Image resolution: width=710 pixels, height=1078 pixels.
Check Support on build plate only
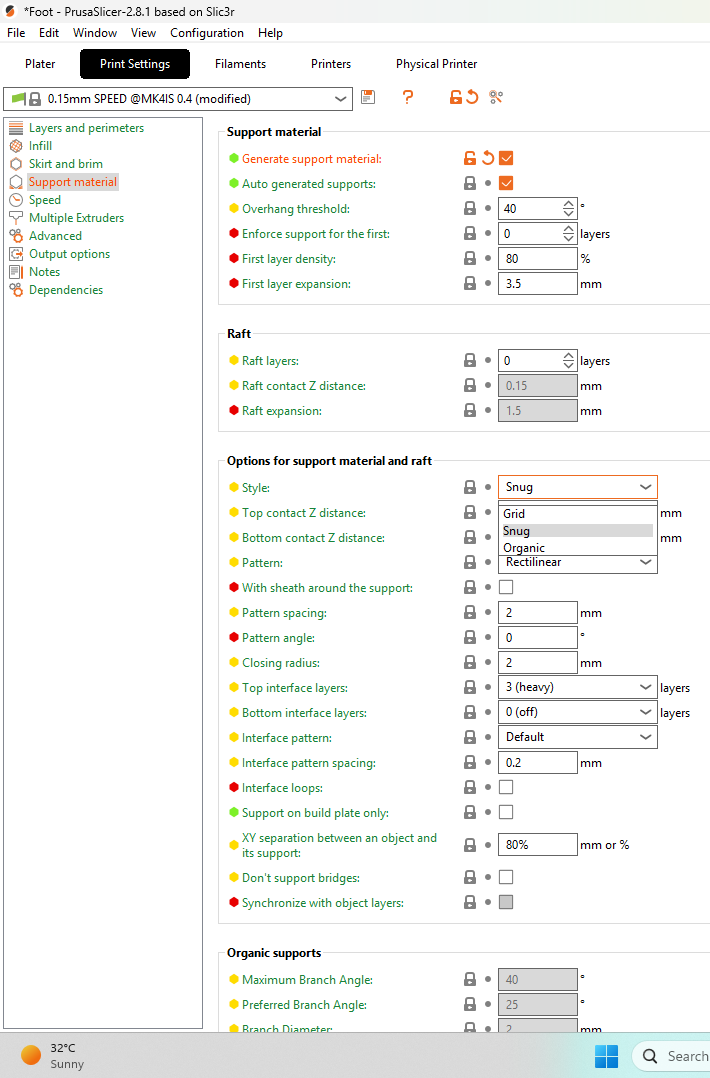coord(506,813)
